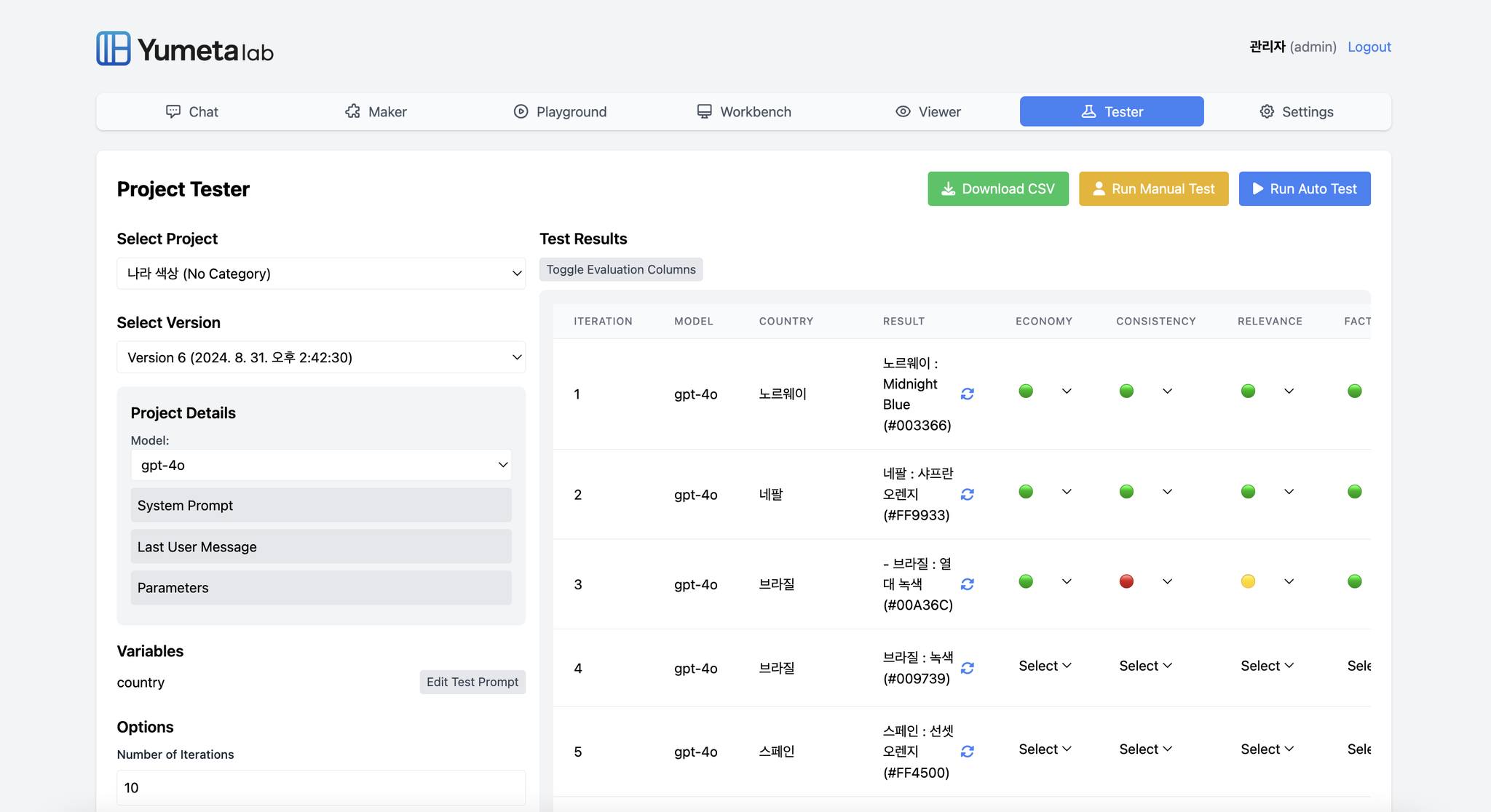
Task: Click regenerate icon for Norway result
Action: coord(967,394)
